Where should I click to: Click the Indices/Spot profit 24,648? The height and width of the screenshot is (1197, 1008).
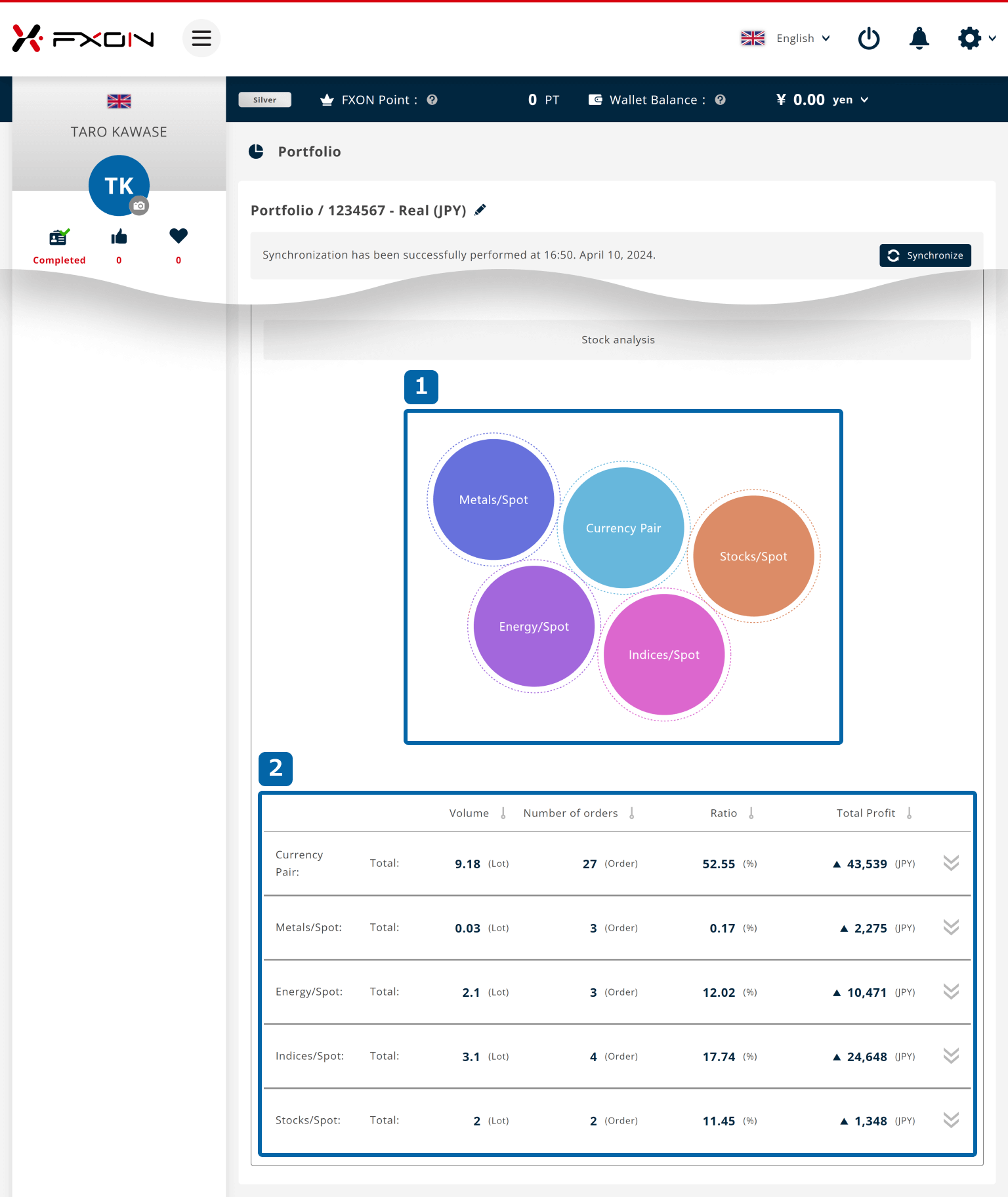[867, 1057]
